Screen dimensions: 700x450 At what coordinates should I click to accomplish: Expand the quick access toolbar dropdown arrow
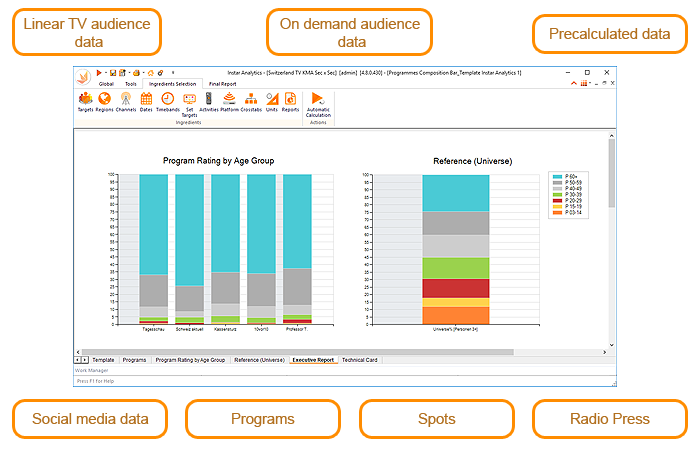pos(172,73)
